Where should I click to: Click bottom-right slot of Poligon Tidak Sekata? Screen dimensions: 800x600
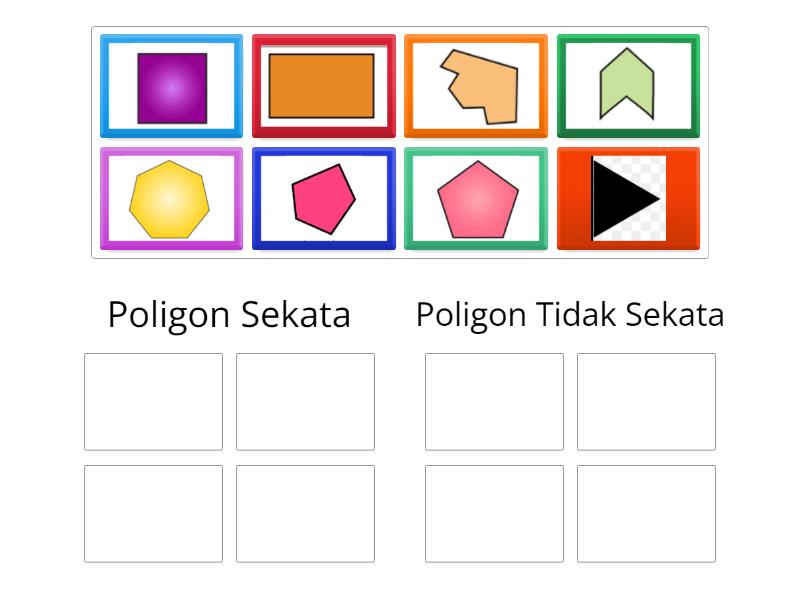[646, 514]
